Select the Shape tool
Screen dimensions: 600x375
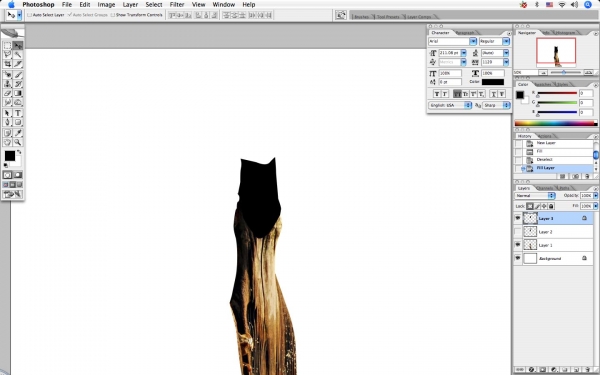point(18,122)
